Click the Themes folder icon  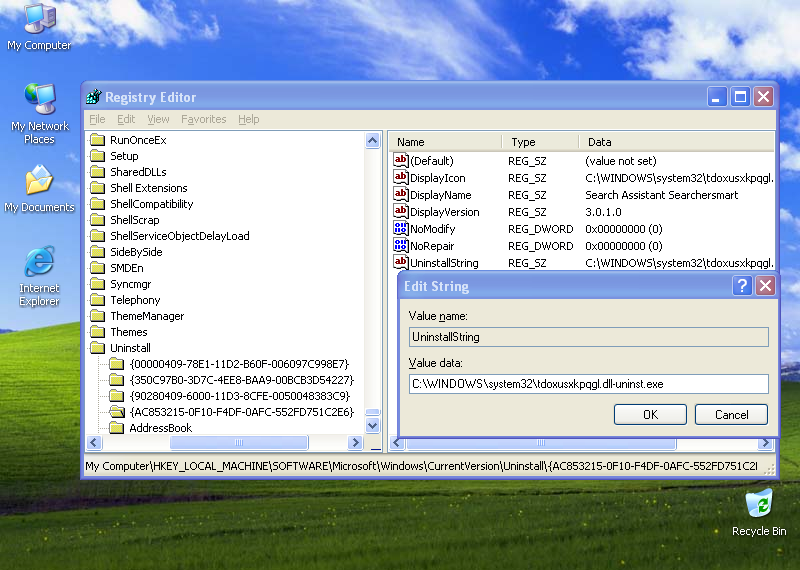[x=97, y=332]
